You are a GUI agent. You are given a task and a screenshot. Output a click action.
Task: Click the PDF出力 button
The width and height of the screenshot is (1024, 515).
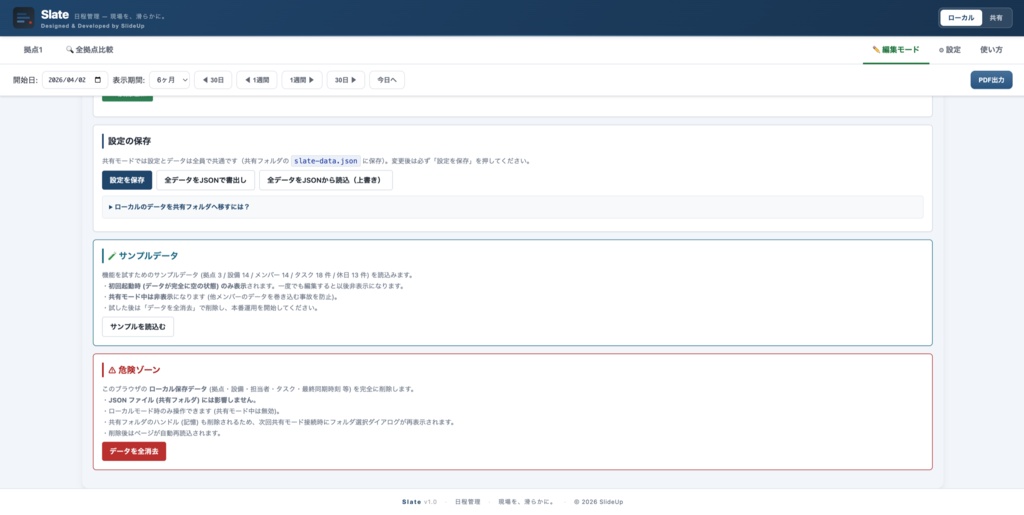[x=991, y=80]
